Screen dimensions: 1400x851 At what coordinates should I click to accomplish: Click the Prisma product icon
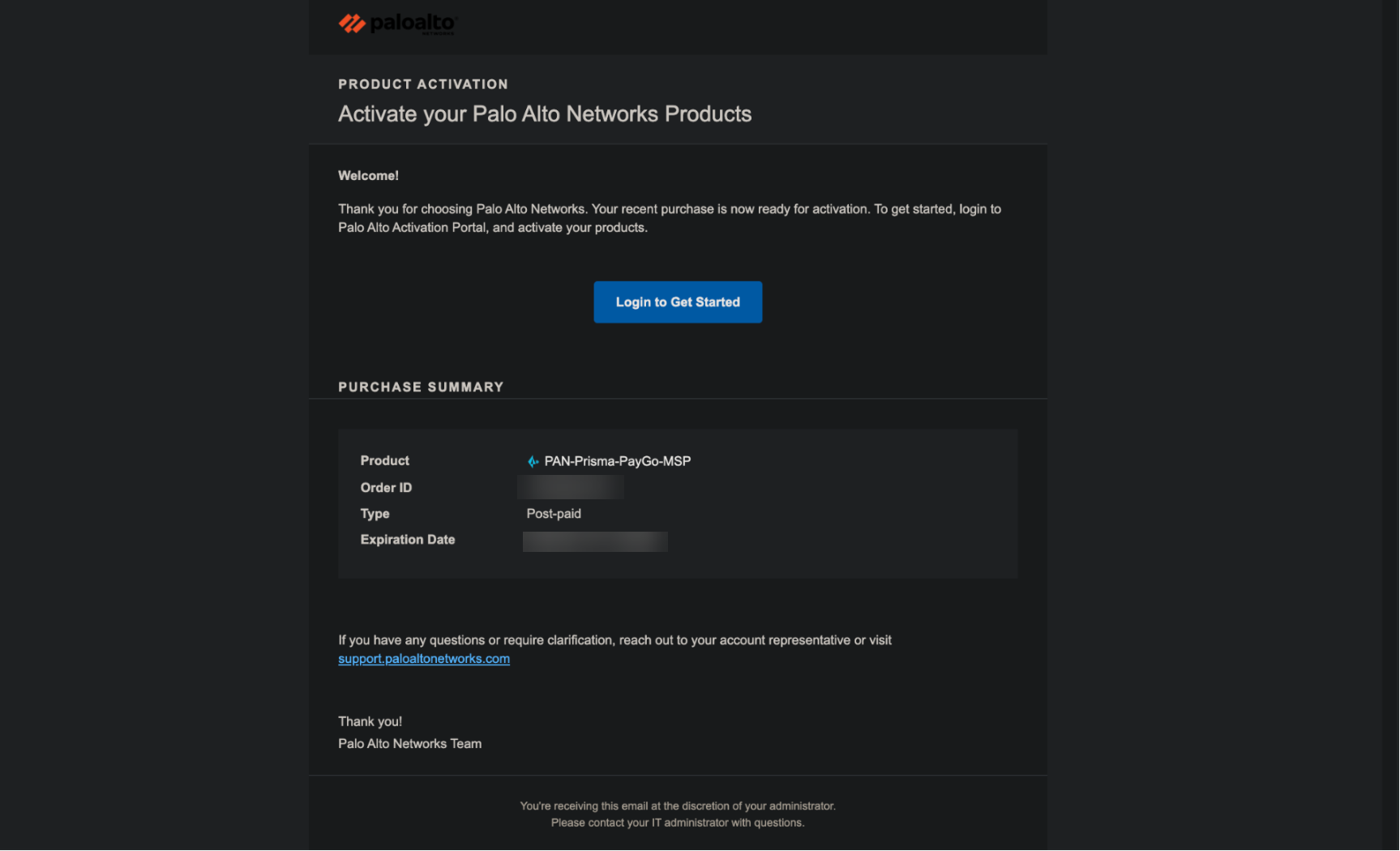tap(533, 461)
